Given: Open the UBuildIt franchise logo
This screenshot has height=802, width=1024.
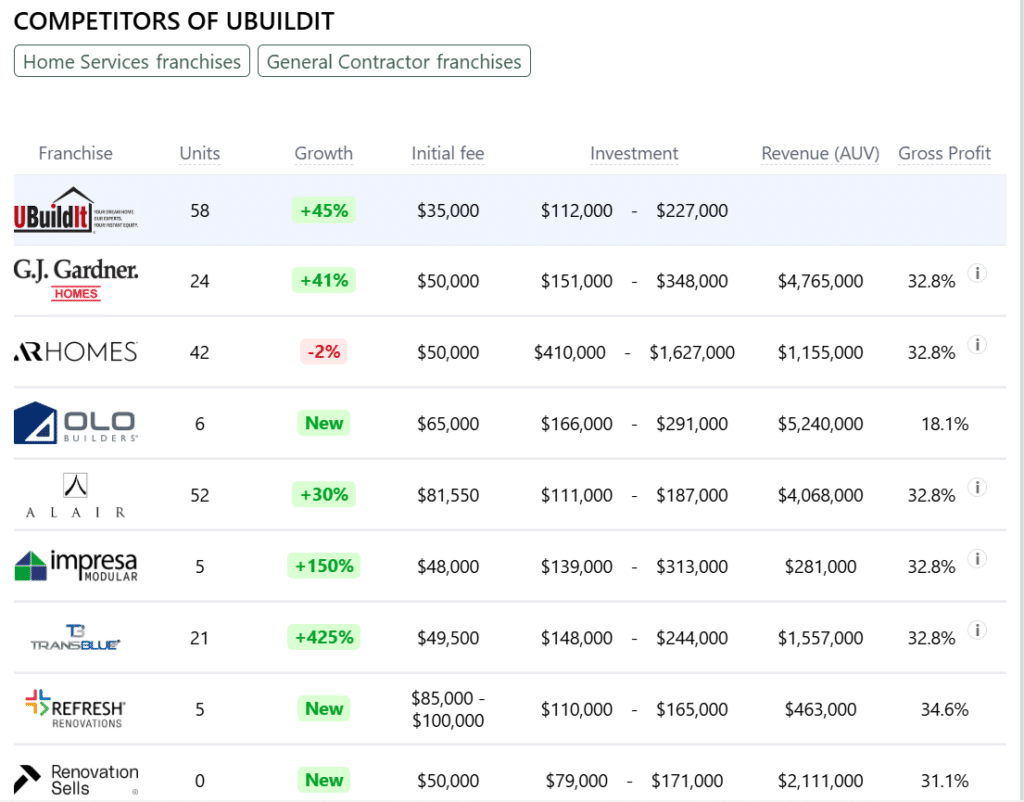Looking at the screenshot, I should (76, 210).
